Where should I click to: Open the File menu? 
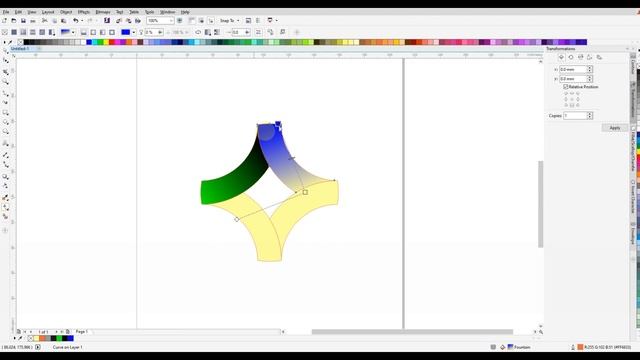(x=6, y=12)
